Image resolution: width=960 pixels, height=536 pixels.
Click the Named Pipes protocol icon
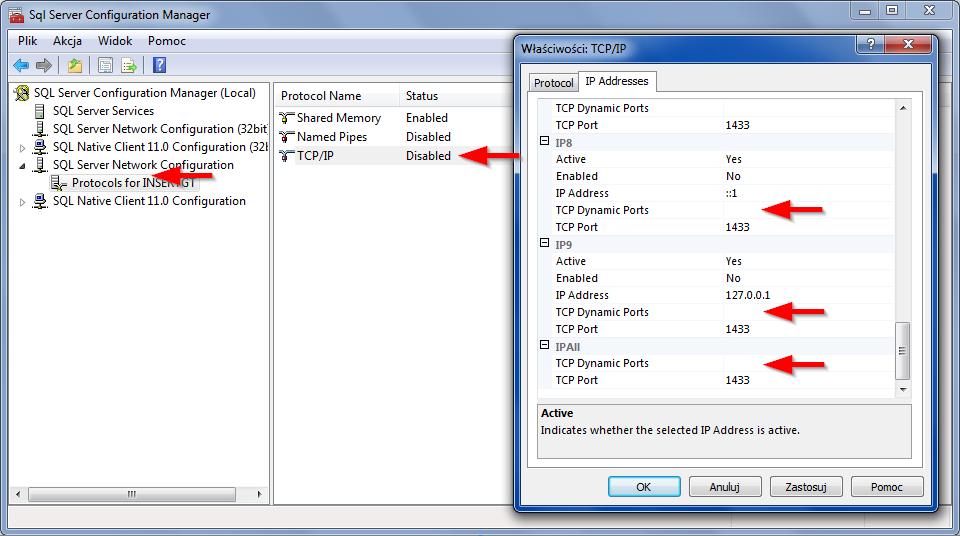[286, 137]
